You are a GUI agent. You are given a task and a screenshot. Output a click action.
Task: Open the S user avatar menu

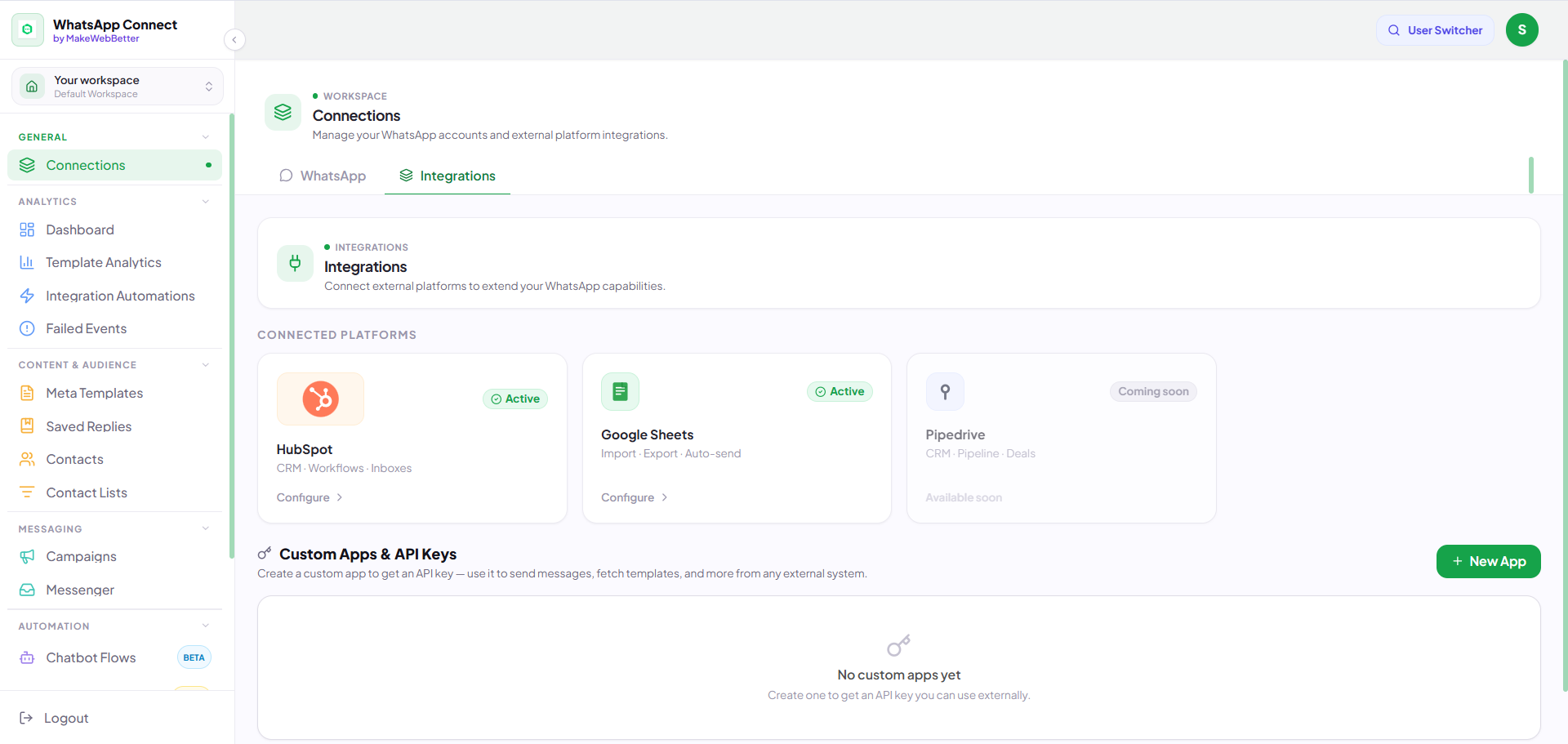coord(1522,30)
